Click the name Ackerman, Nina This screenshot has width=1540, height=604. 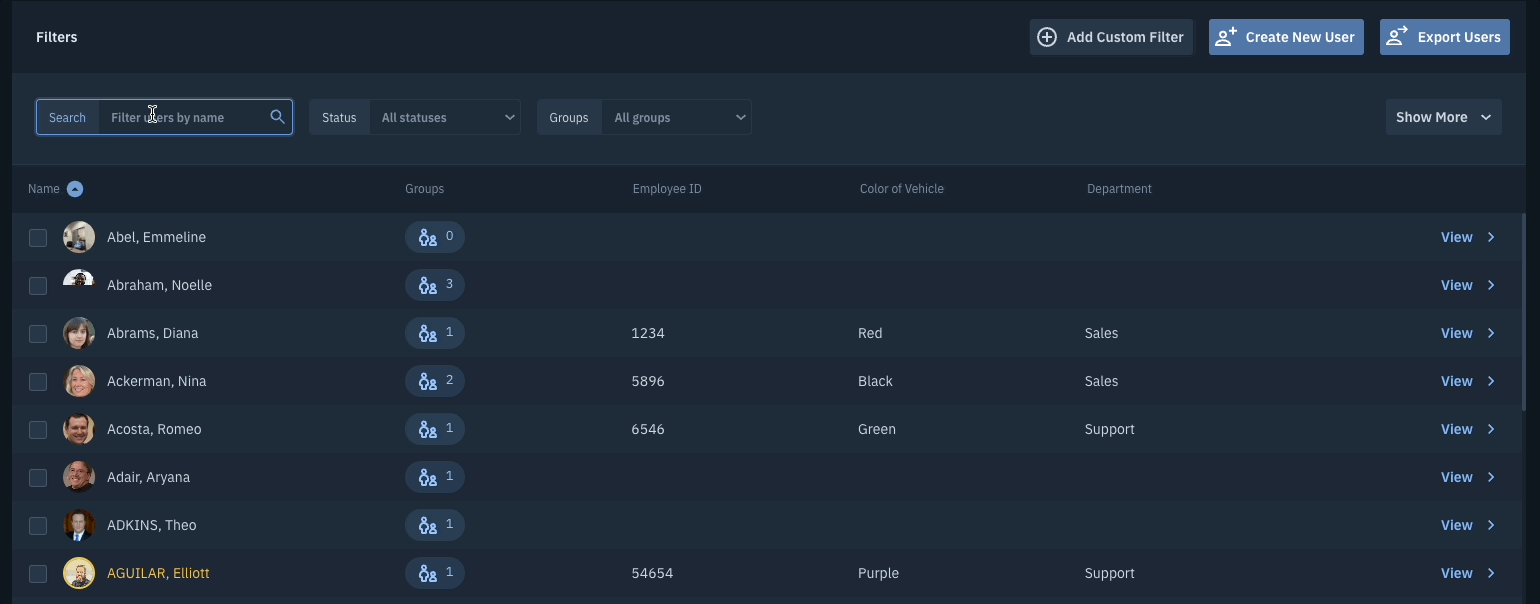[x=156, y=381]
